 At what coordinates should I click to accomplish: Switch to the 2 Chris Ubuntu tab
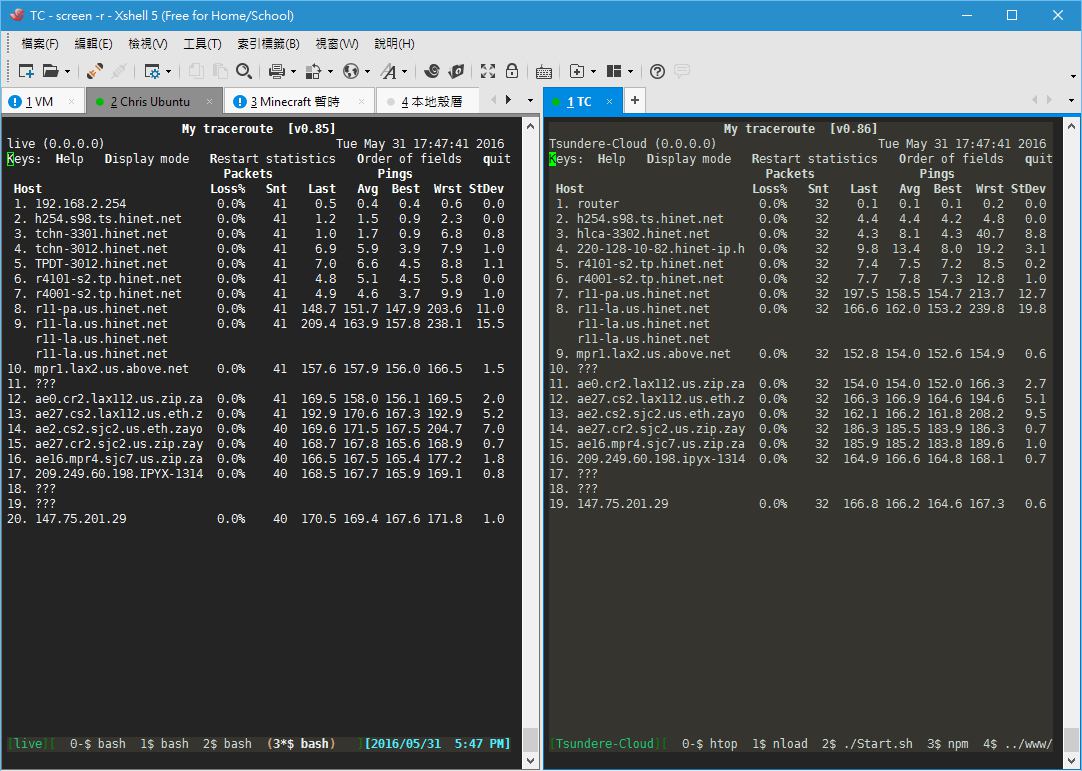149,102
